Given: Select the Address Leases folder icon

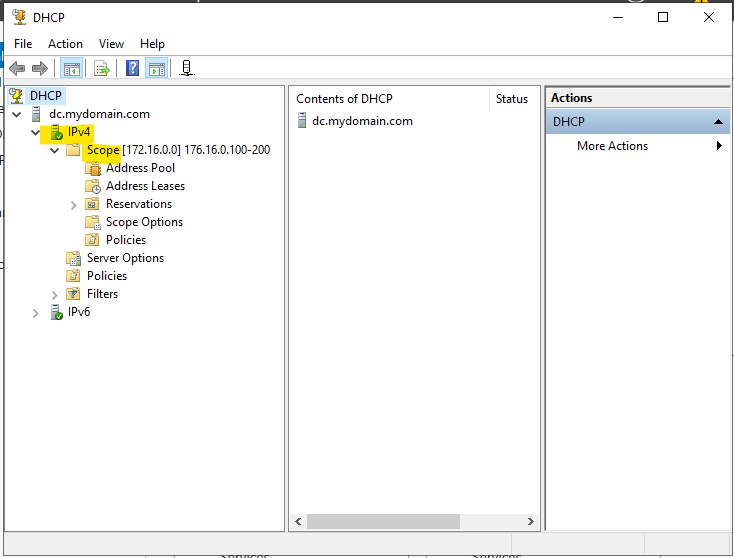Looking at the screenshot, I should (93, 186).
